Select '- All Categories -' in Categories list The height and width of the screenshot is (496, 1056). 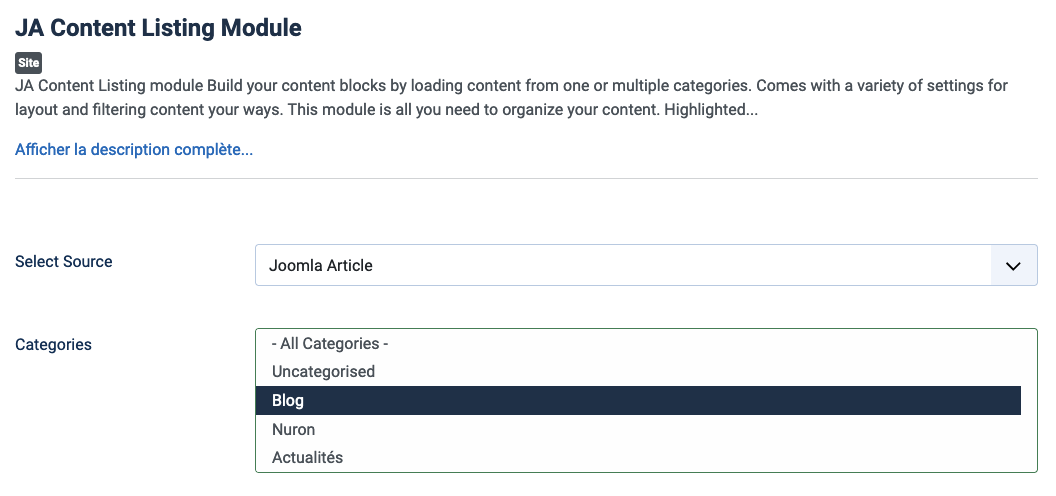pos(330,343)
